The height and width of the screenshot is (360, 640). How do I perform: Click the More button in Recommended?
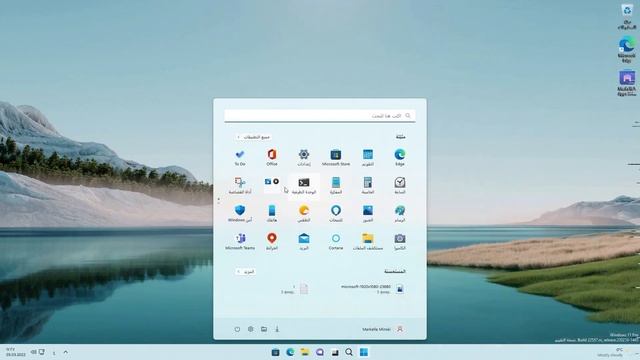click(245, 271)
